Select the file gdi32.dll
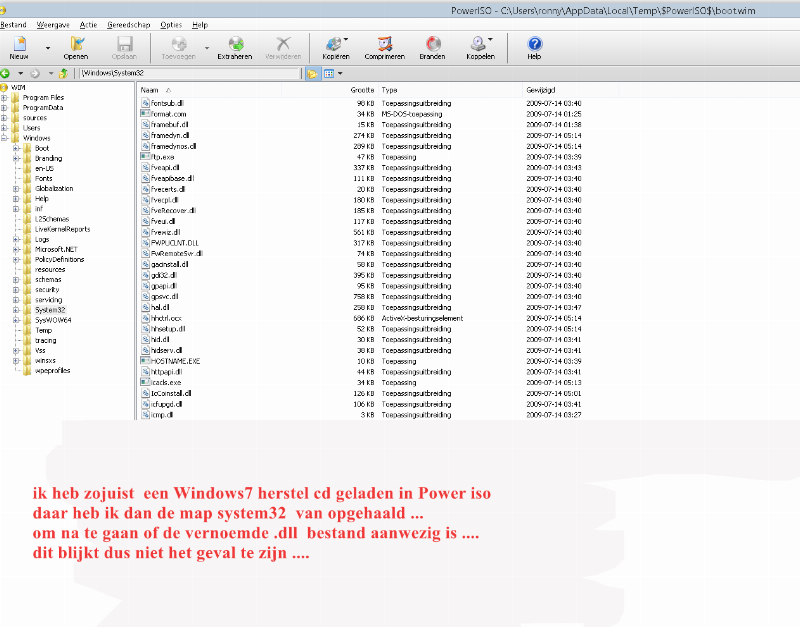Image resolution: width=800 pixels, height=627 pixels. click(x=164, y=275)
